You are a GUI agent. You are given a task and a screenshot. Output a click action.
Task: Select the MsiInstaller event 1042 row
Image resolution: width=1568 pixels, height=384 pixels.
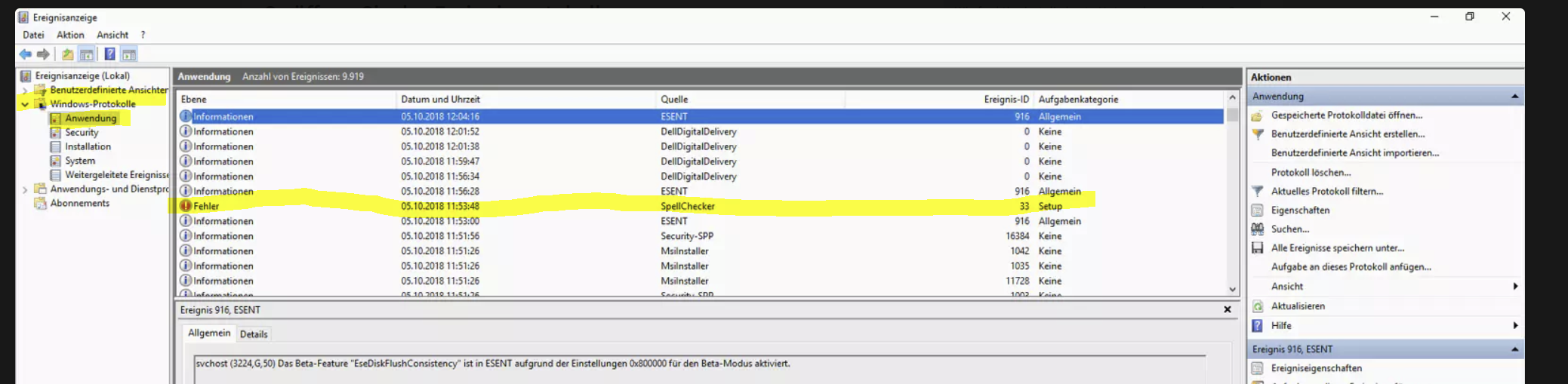click(x=701, y=251)
